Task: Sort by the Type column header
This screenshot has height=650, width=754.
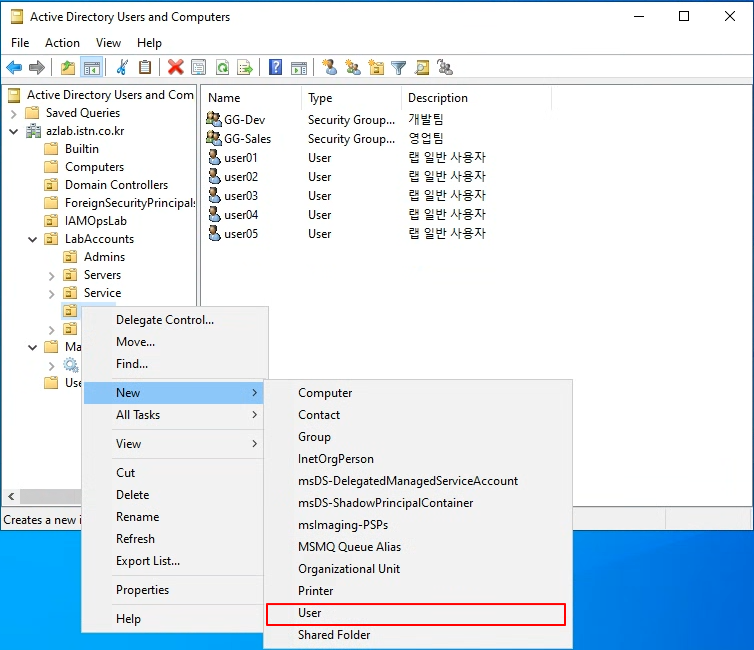Action: 352,98
